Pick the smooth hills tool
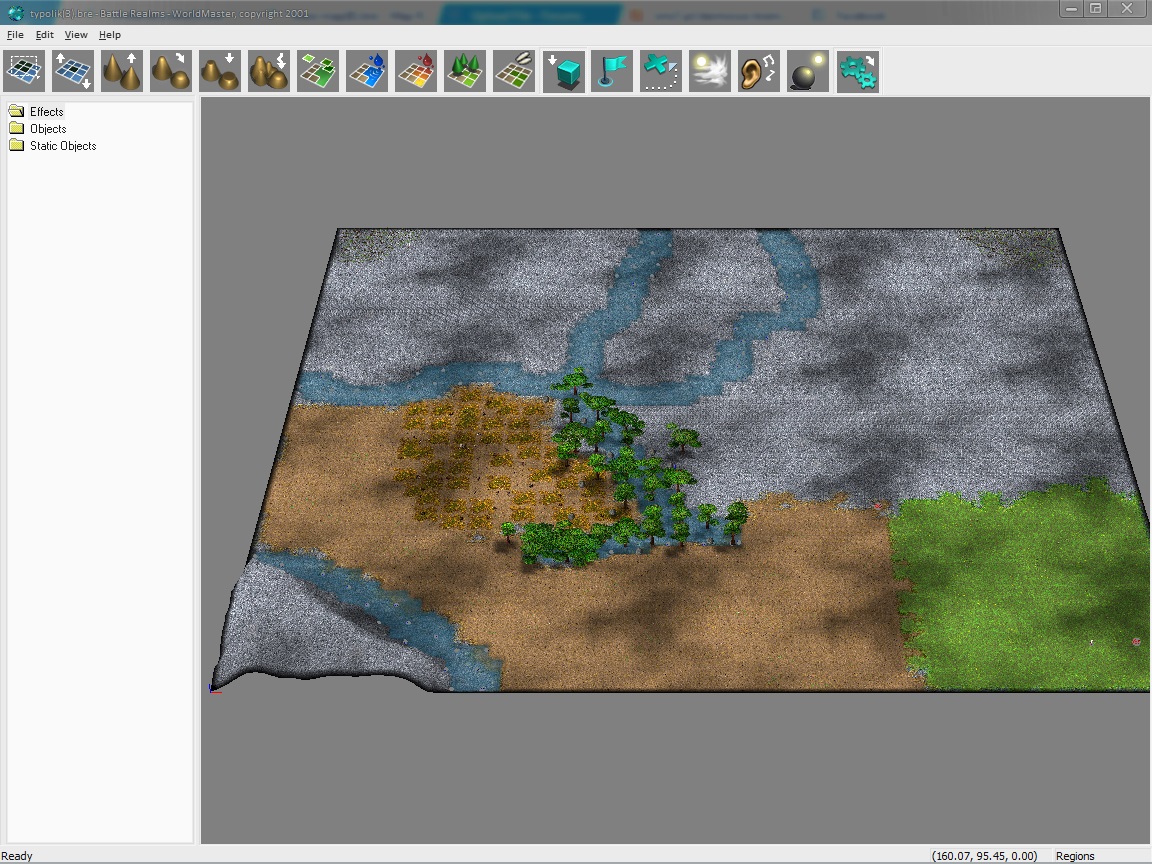 point(170,71)
